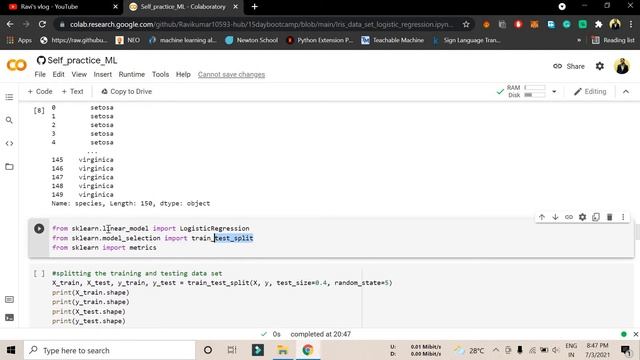The image size is (640, 360).
Task: Open Task View on taskbar
Action: pyautogui.click(x=232, y=350)
